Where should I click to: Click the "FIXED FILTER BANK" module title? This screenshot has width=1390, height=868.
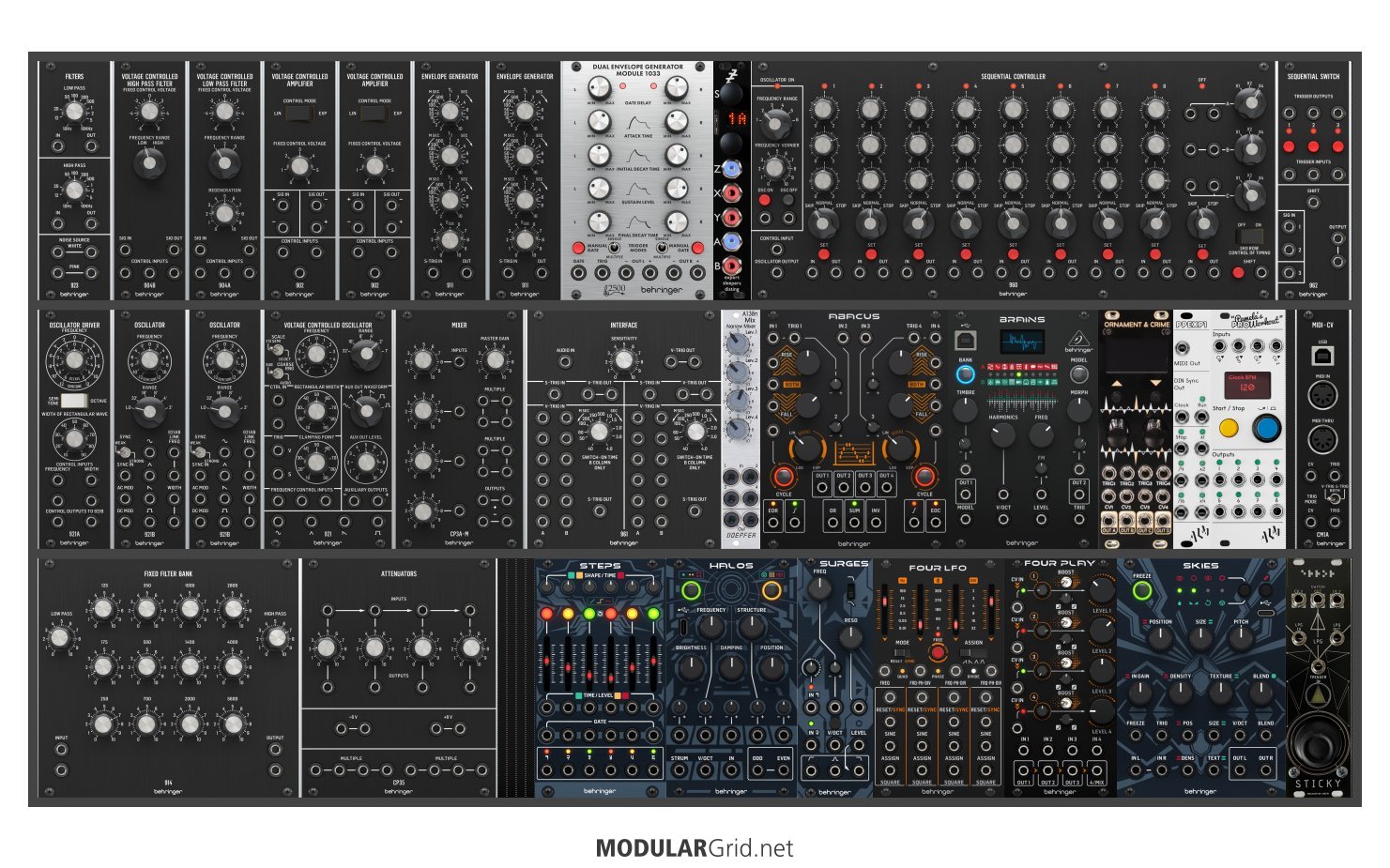point(167,573)
